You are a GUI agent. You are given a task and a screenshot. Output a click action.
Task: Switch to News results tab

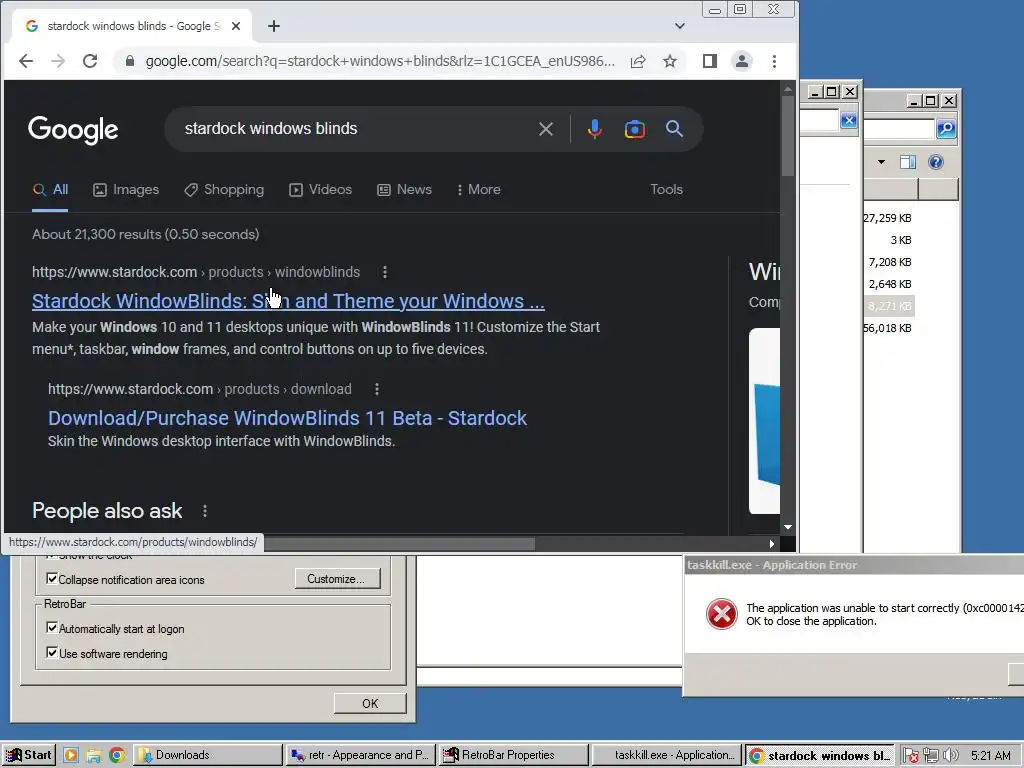pyautogui.click(x=404, y=190)
